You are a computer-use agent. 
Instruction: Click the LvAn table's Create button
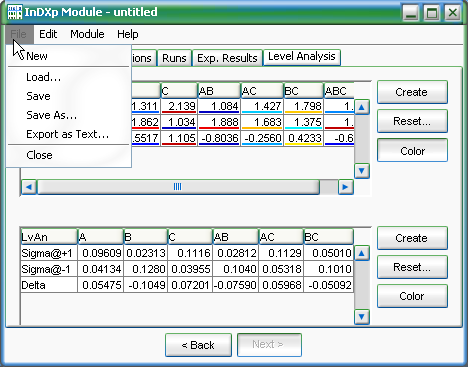tap(412, 238)
